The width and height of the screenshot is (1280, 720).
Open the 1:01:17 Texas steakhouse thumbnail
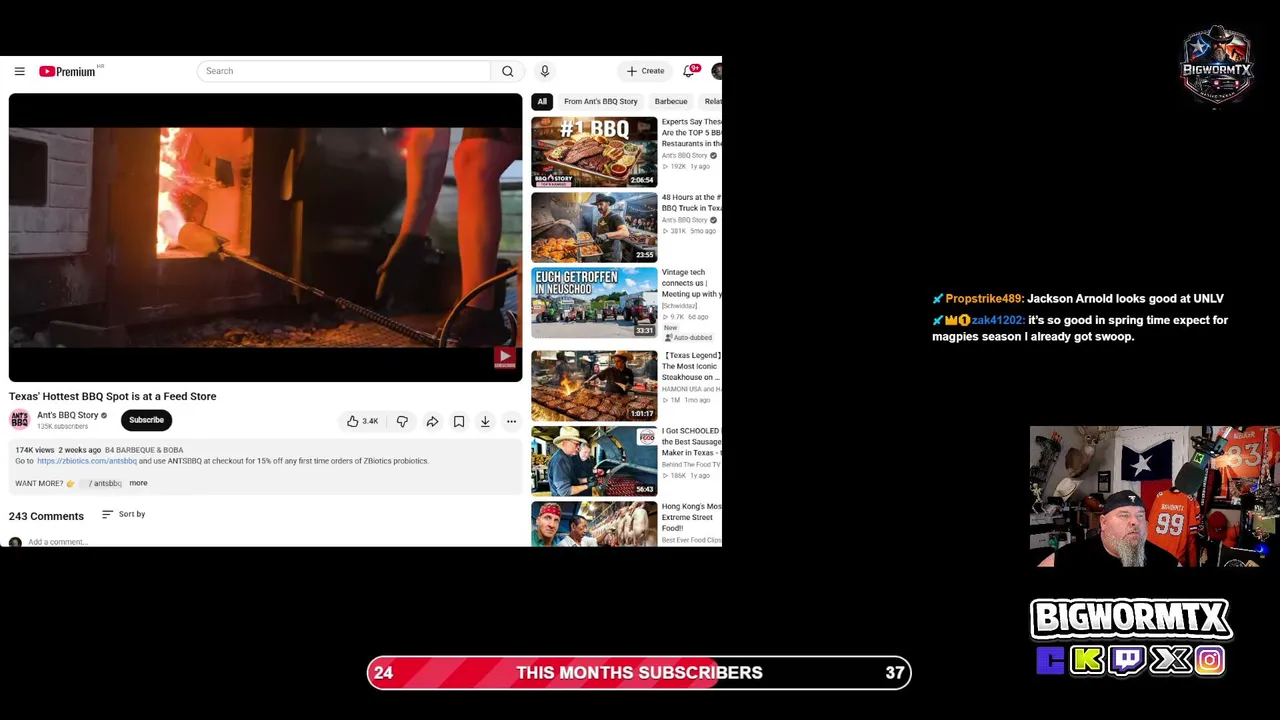click(x=594, y=385)
